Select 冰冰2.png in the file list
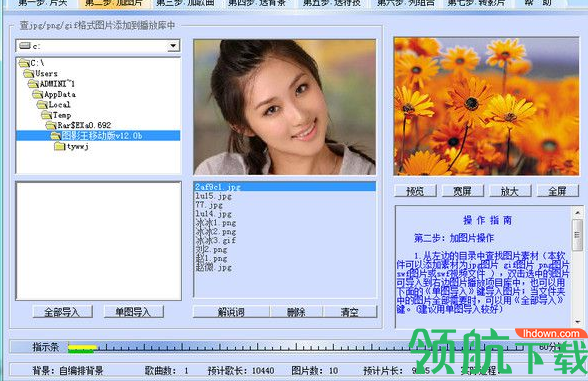 216,232
